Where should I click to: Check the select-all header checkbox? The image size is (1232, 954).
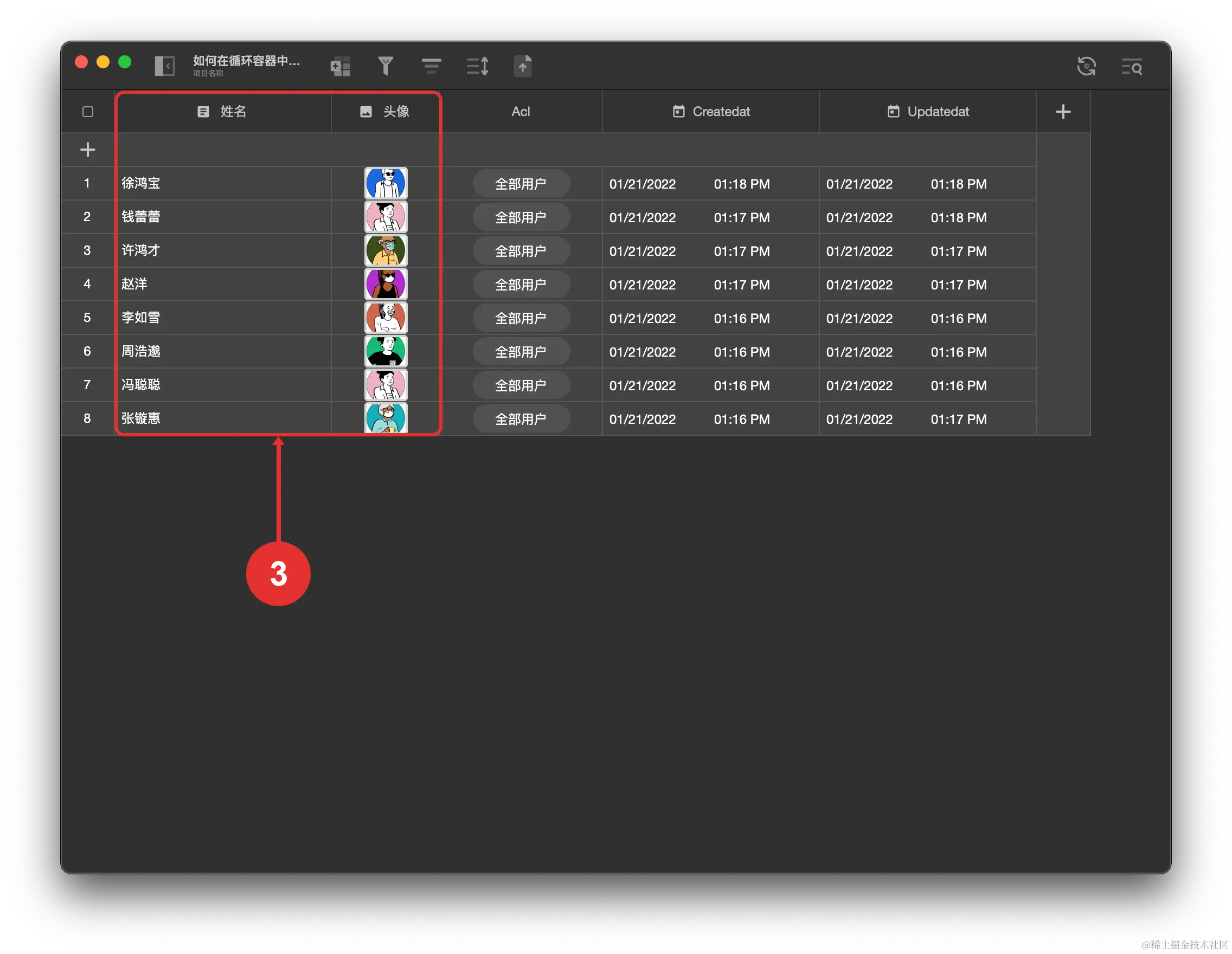[87, 112]
